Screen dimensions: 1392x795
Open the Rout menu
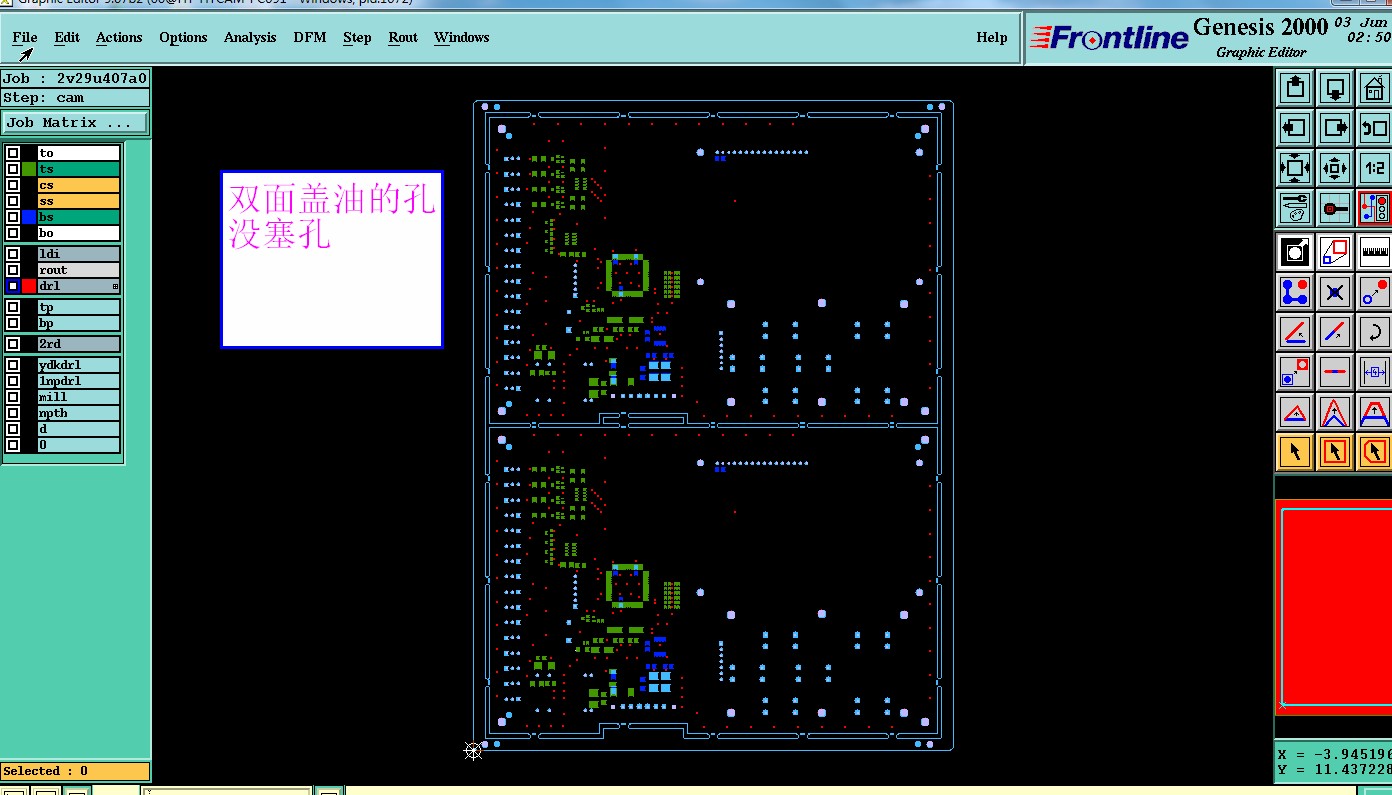[403, 37]
